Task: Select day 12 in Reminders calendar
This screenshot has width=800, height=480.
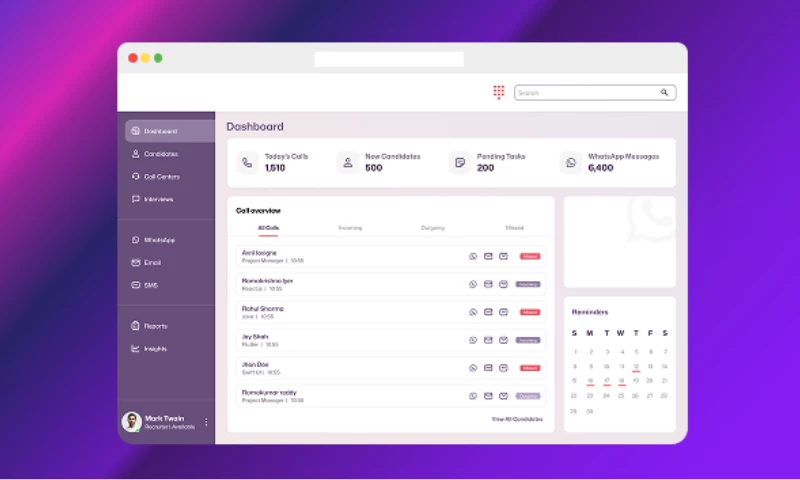Action: 636,366
